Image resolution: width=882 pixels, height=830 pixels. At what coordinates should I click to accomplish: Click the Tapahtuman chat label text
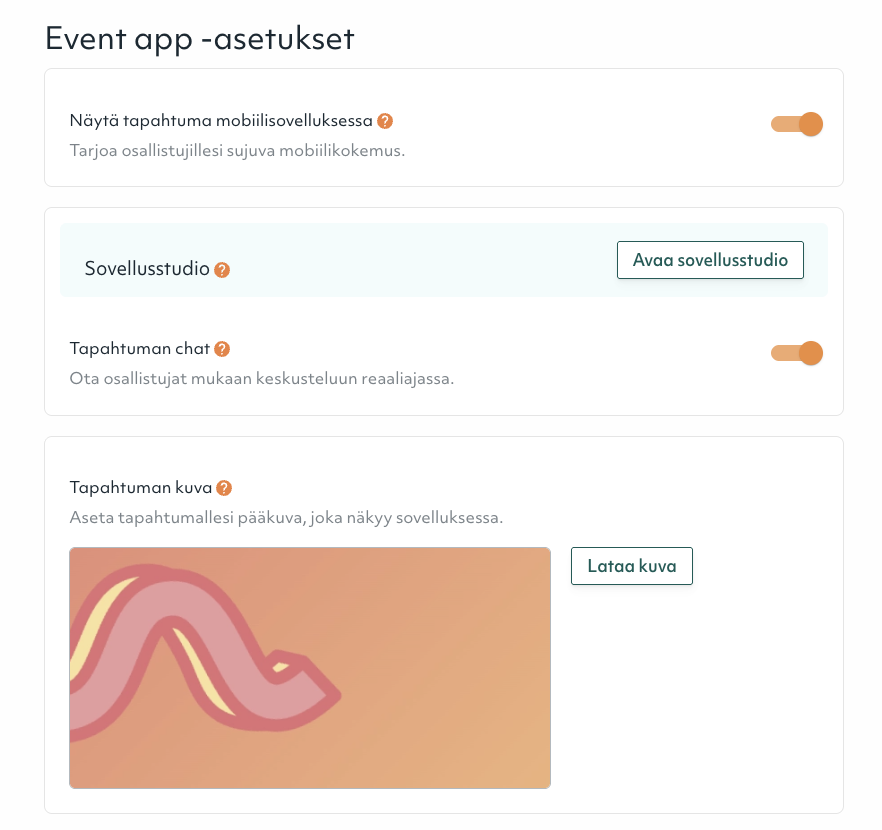click(x=140, y=349)
